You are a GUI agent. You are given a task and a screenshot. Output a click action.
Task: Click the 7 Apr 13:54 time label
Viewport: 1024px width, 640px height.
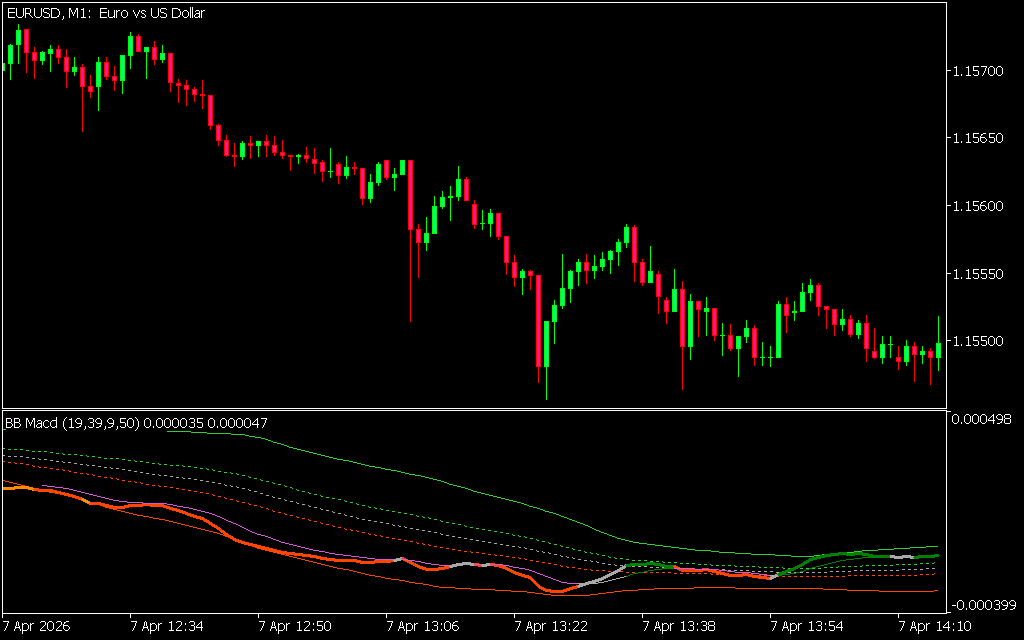[x=806, y=626]
